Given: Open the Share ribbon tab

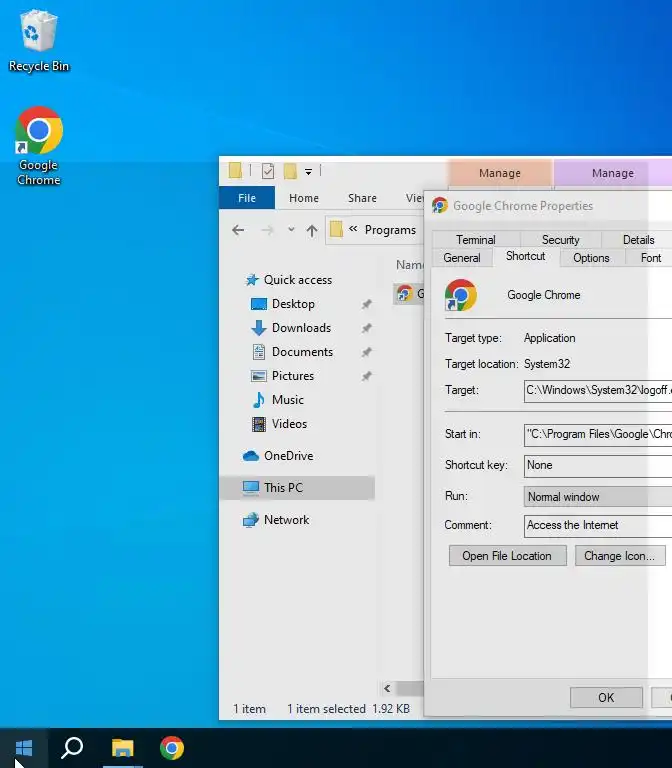Looking at the screenshot, I should click(x=362, y=198).
